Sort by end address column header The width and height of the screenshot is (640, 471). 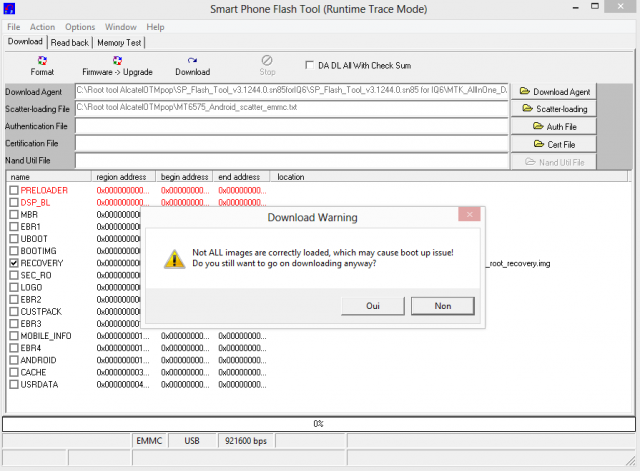point(242,177)
